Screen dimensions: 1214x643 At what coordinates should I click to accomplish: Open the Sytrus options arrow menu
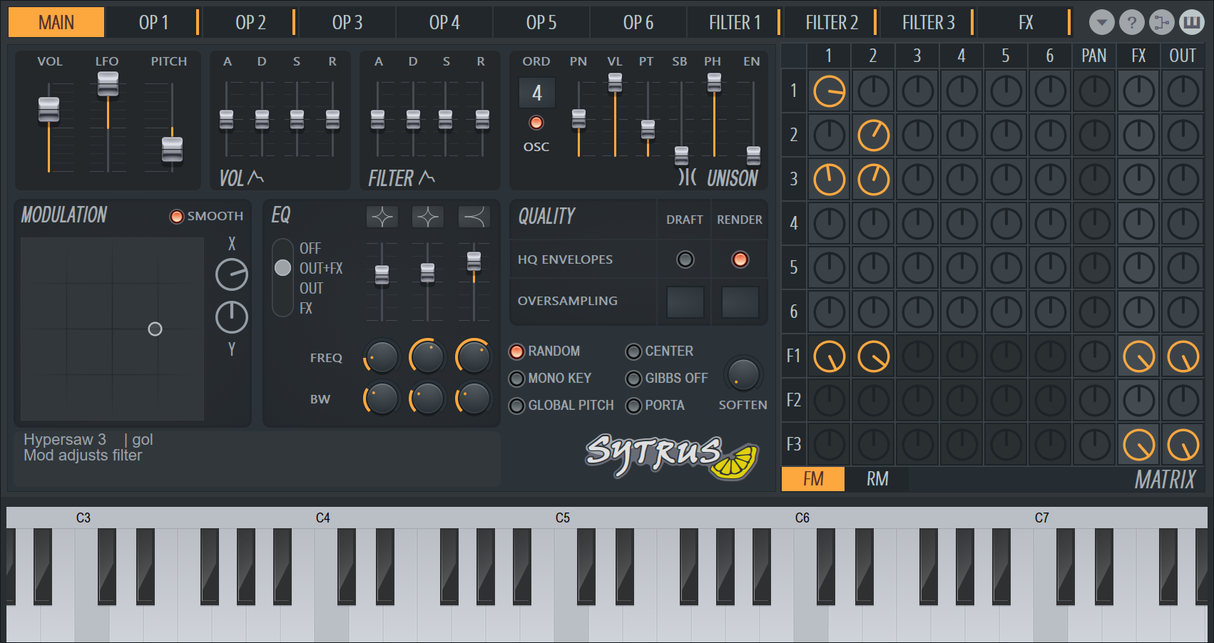1101,21
